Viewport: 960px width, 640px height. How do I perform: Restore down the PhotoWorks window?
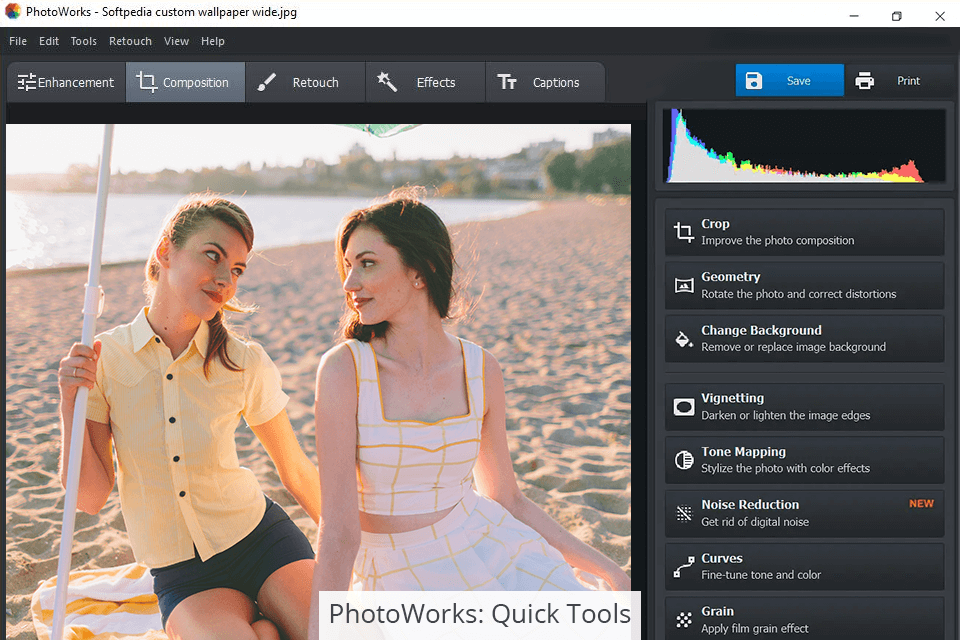point(896,16)
